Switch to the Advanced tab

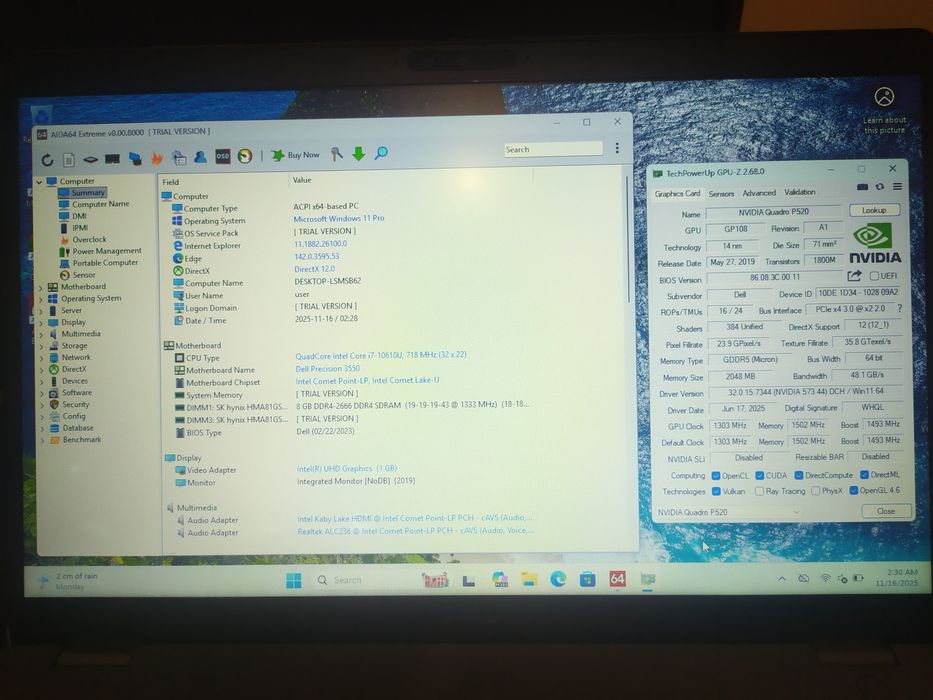pos(759,193)
